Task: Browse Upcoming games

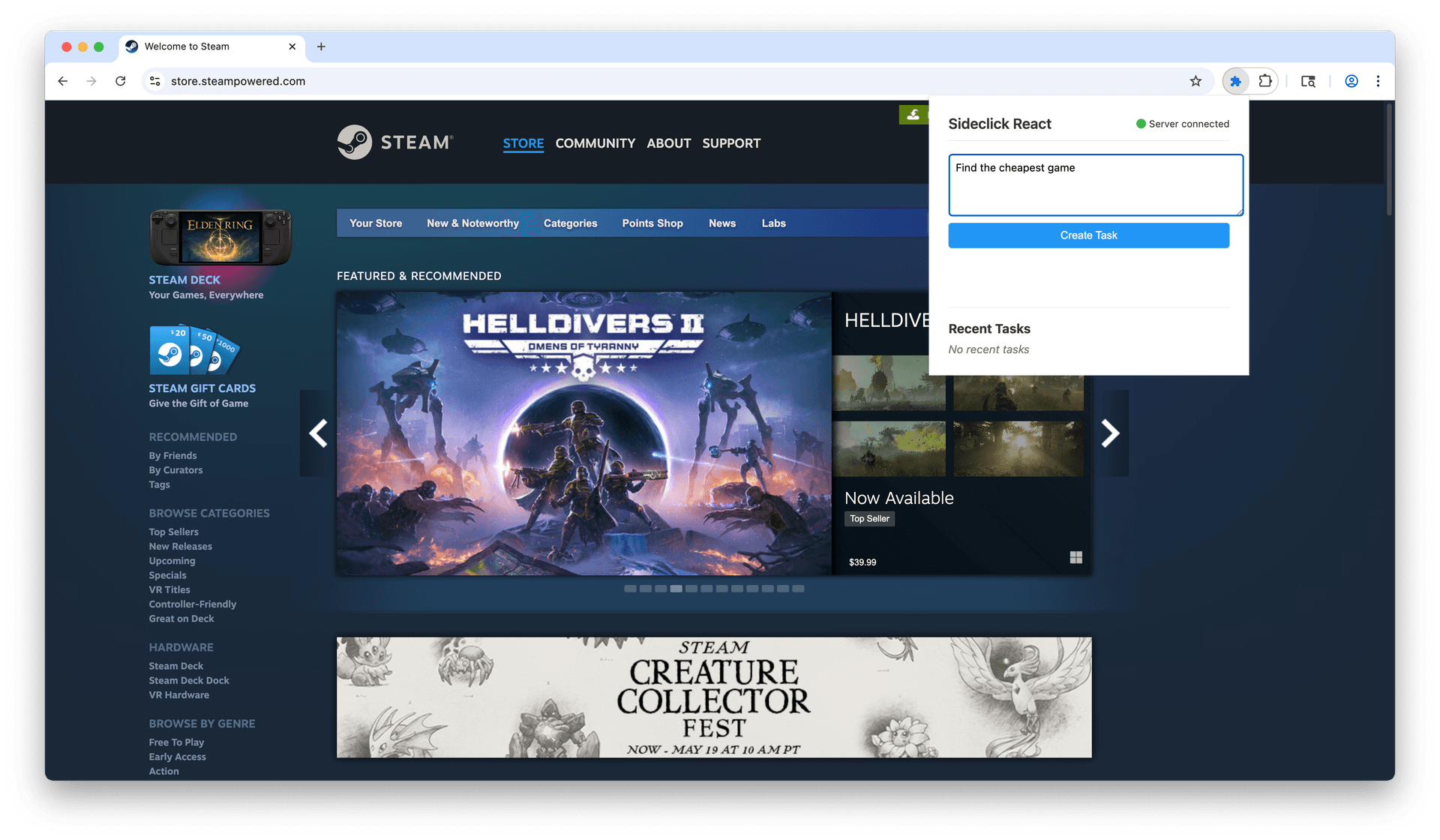Action: (172, 561)
